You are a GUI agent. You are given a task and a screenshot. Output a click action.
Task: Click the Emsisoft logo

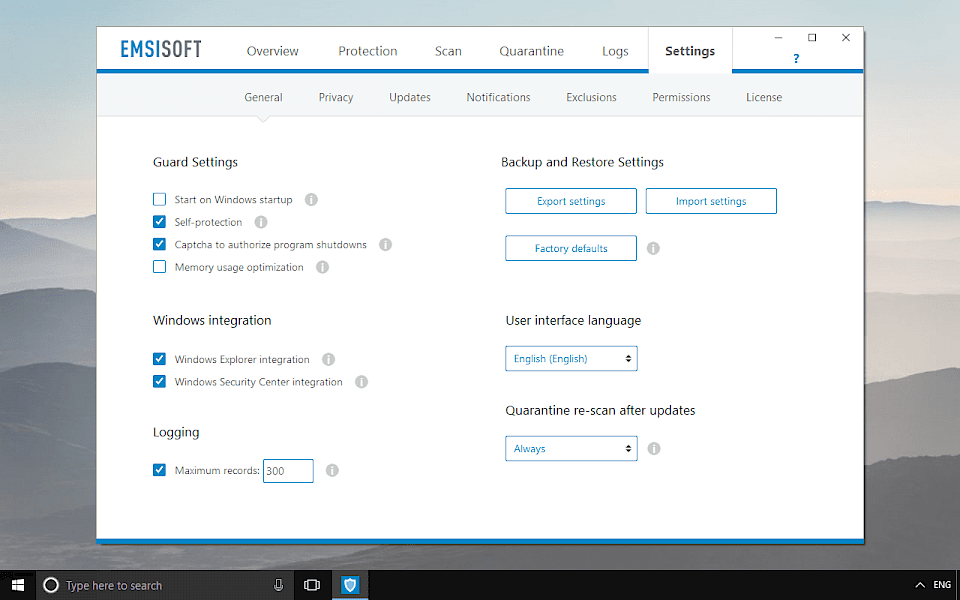[x=161, y=49]
